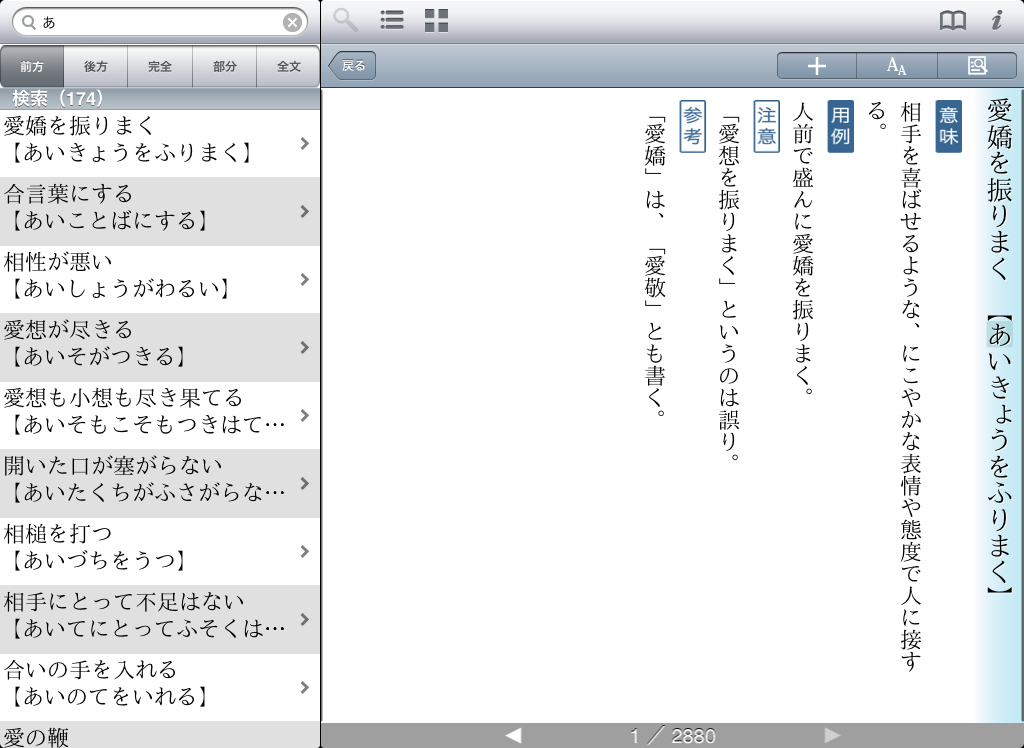Image resolution: width=1024 pixels, height=748 pixels.
Task: Switch to 部分 partial match tab
Action: click(x=225, y=67)
